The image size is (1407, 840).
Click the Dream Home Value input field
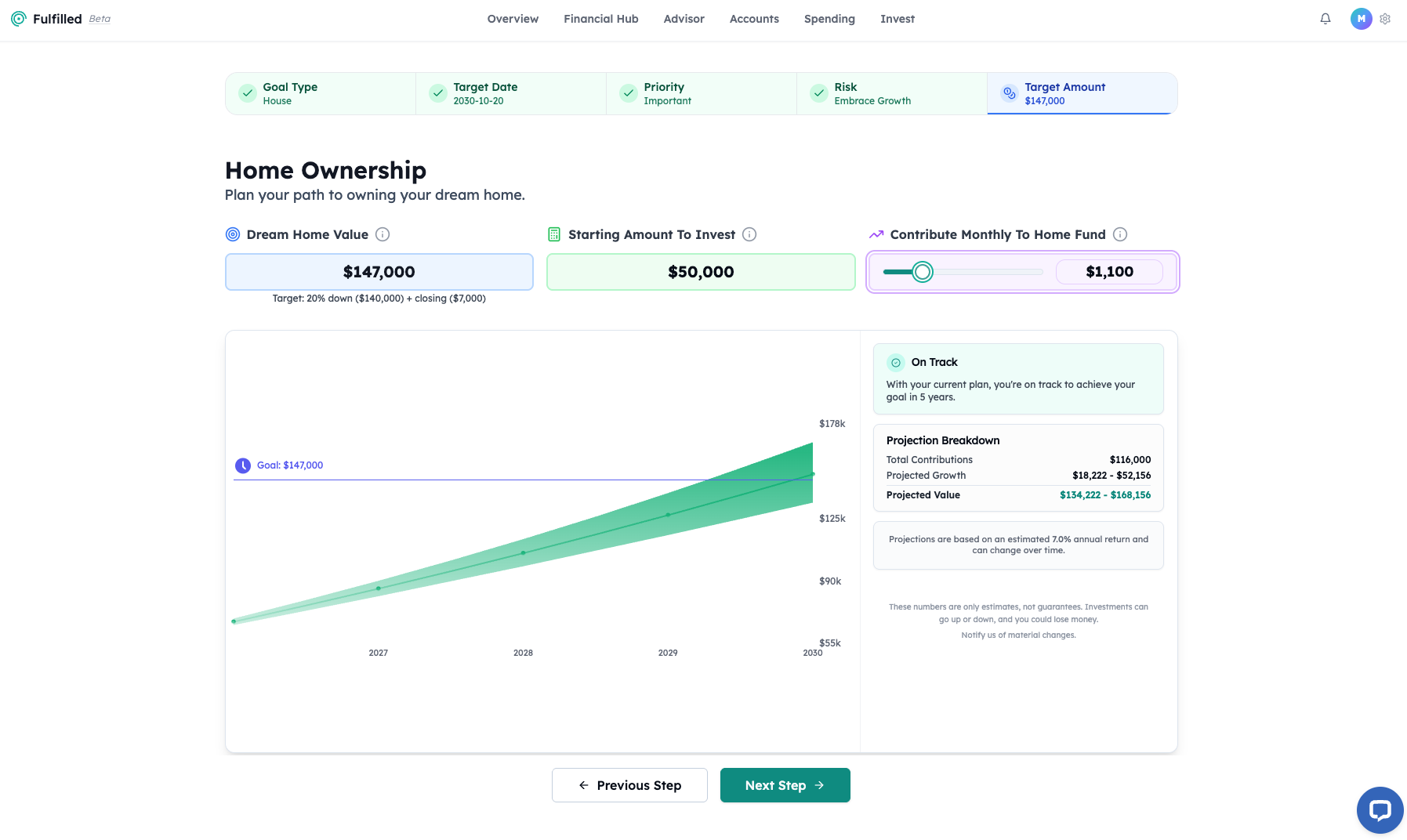[x=379, y=272]
